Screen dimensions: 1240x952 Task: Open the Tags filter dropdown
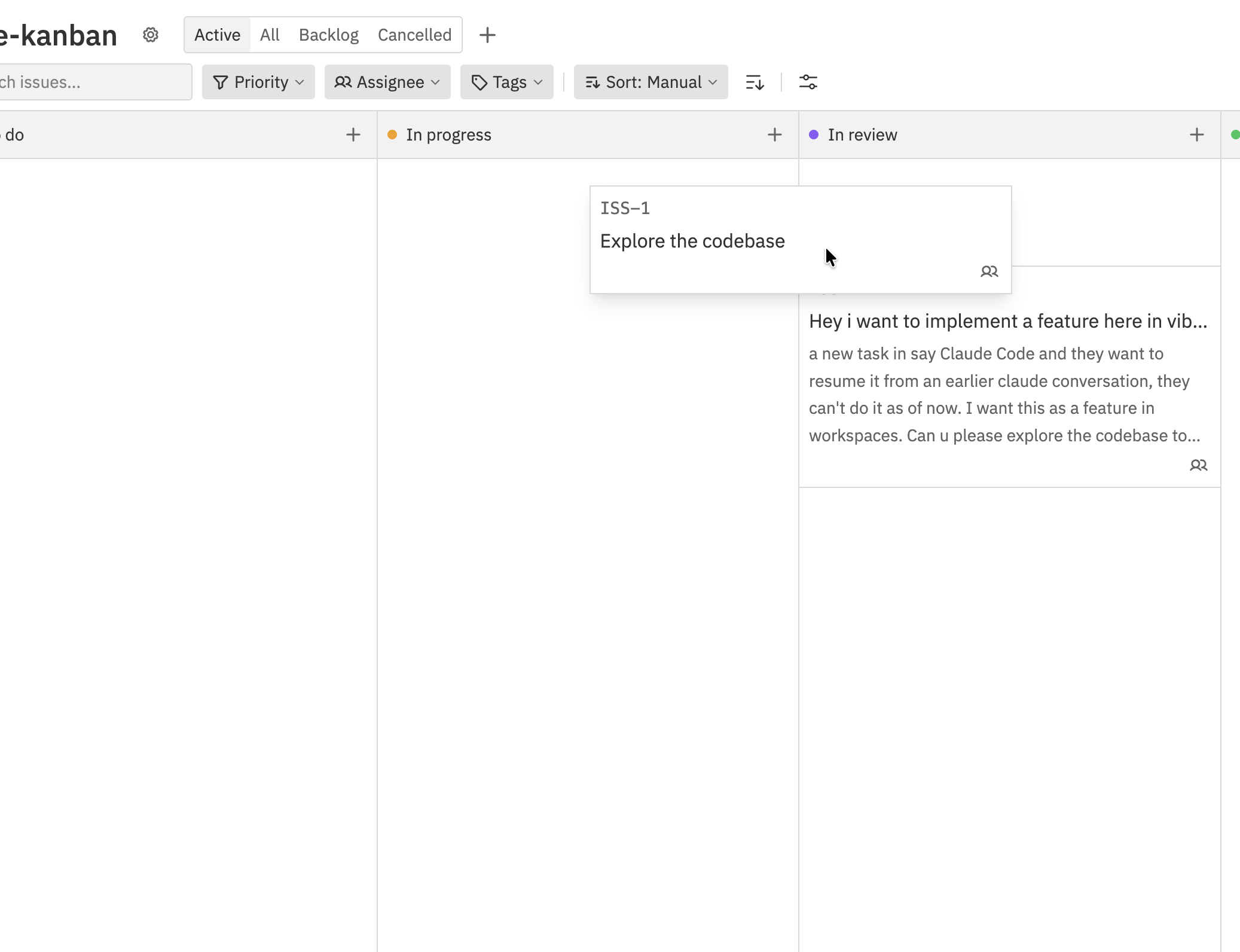pos(506,82)
